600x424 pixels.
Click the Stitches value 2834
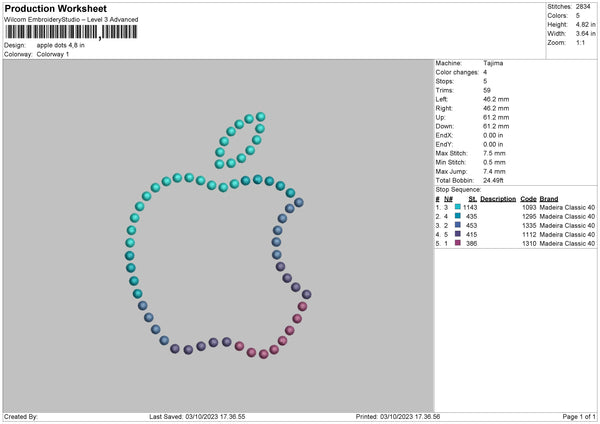coord(583,7)
